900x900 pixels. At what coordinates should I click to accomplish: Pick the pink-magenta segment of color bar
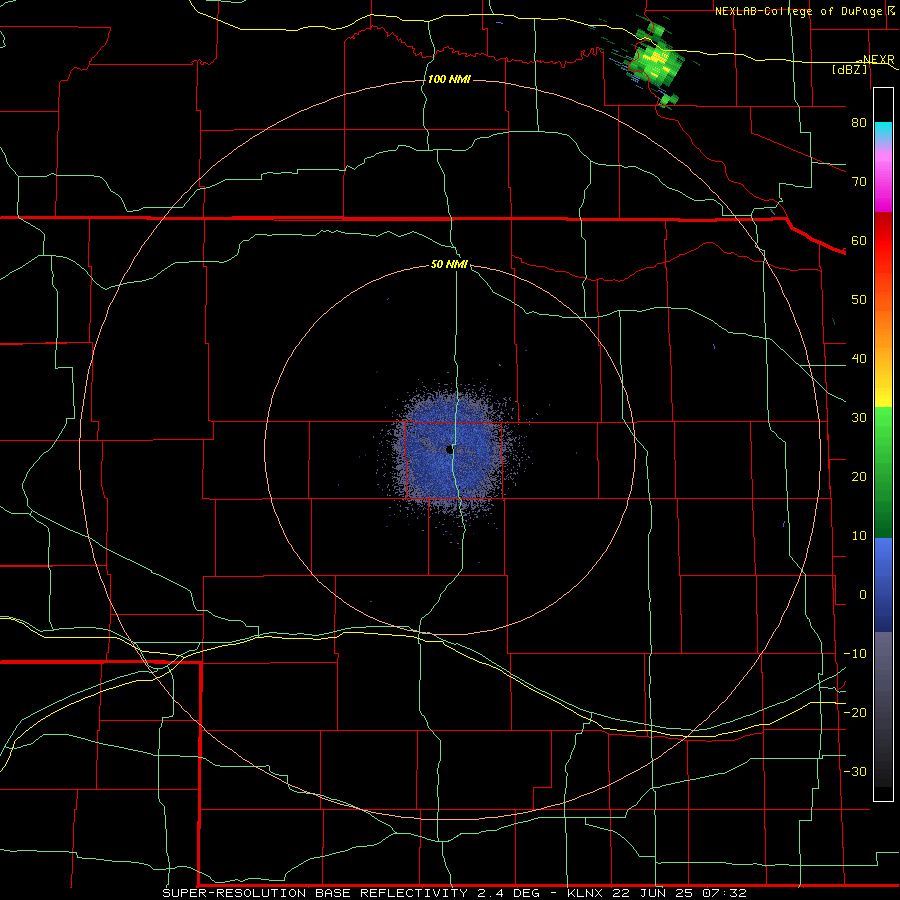[x=883, y=181]
